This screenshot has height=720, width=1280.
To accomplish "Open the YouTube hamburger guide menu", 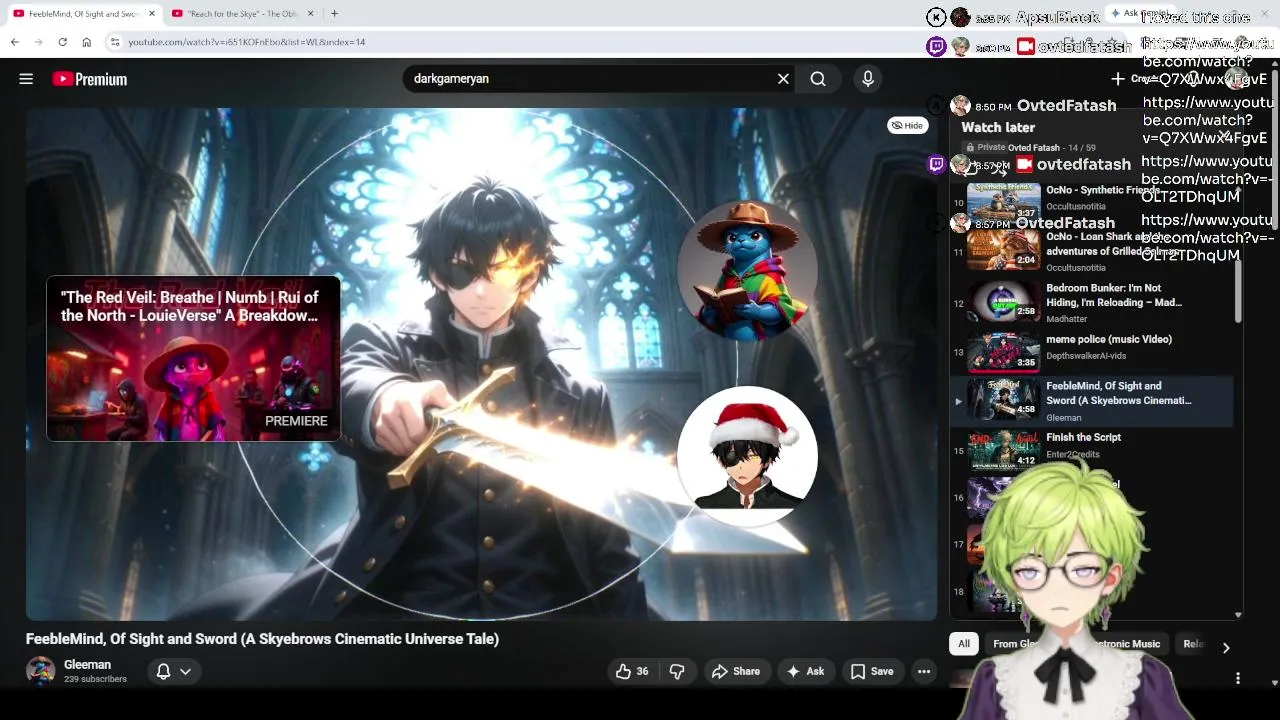I will pos(26,79).
